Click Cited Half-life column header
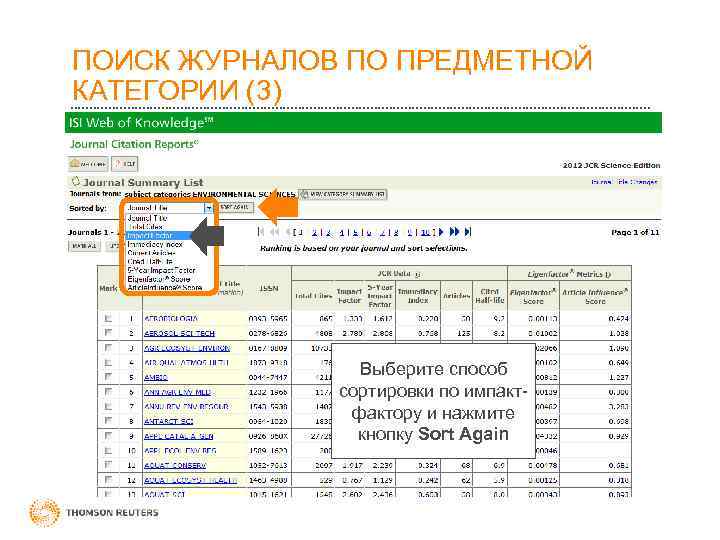720x540 pixels. pos(489,296)
